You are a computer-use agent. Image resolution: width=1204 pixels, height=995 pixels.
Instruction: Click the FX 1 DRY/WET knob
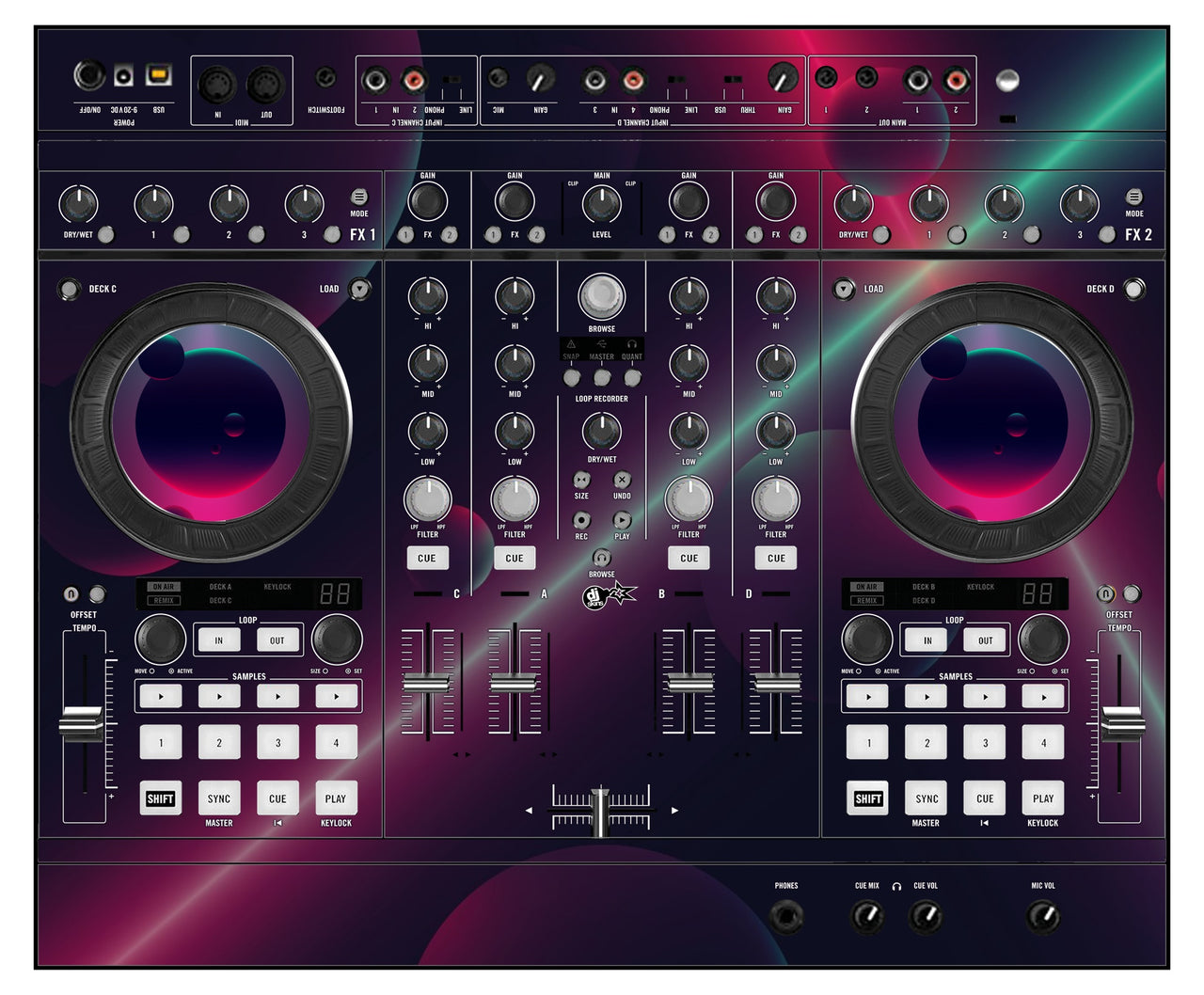[x=78, y=204]
